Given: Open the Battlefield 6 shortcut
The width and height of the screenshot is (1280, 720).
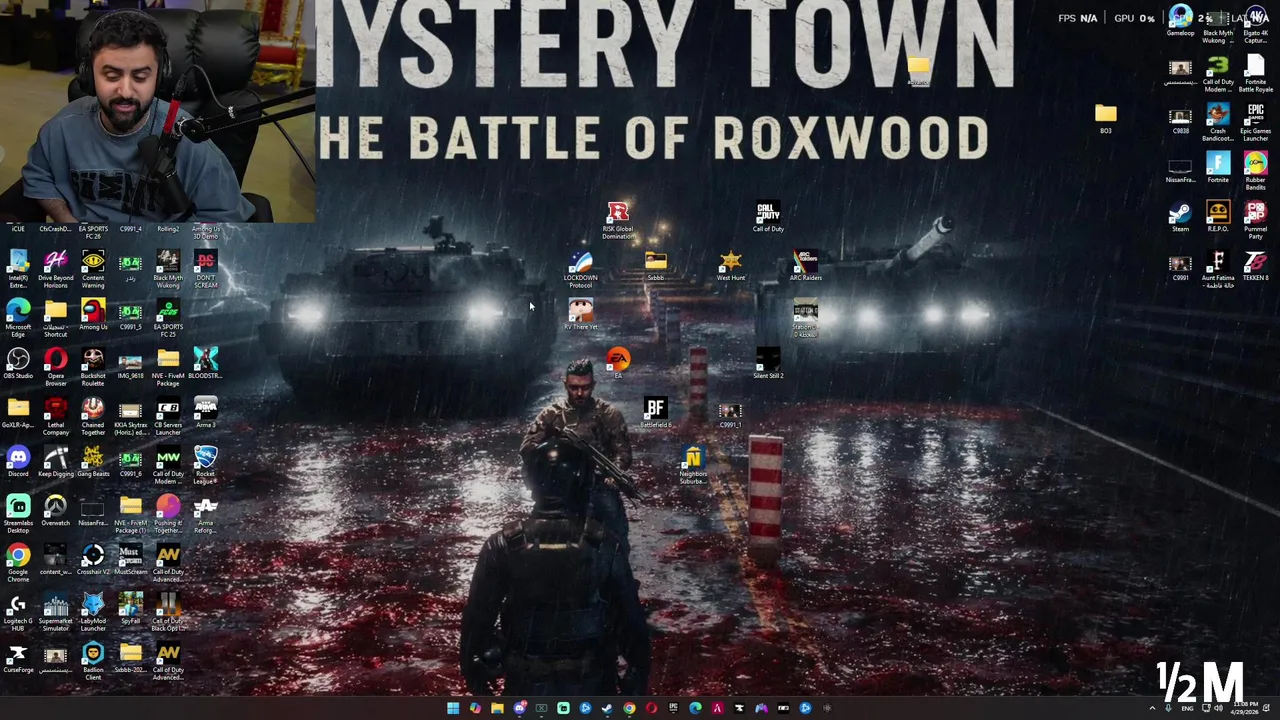Looking at the screenshot, I should click(655, 413).
